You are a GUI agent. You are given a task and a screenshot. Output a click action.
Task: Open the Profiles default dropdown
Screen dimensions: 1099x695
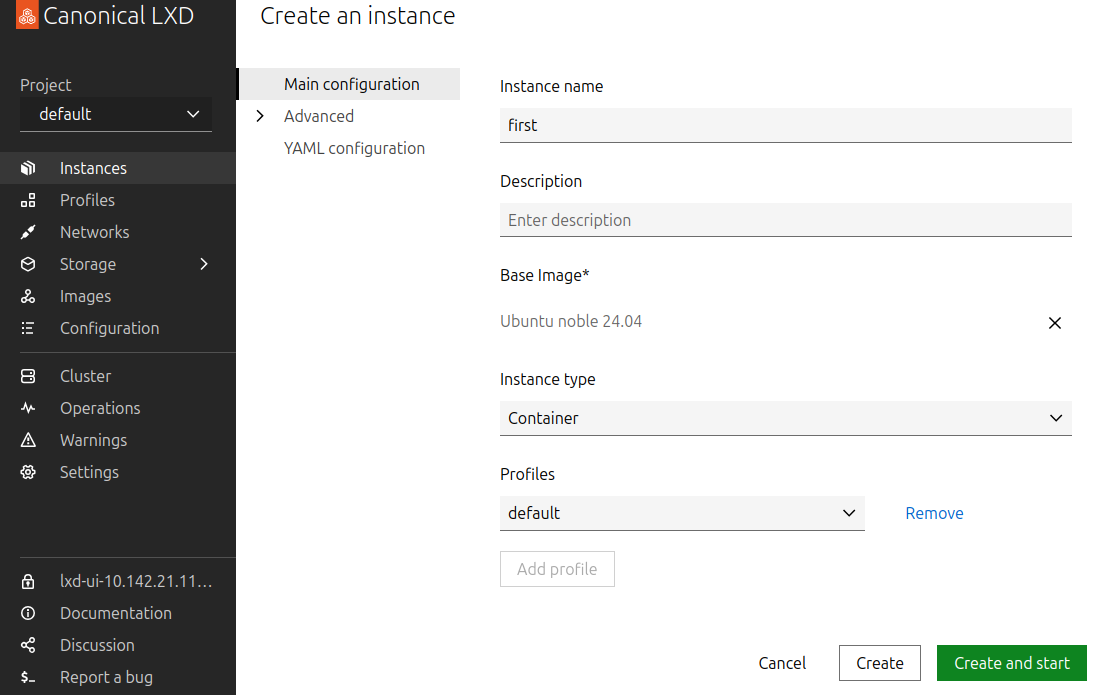click(x=682, y=513)
